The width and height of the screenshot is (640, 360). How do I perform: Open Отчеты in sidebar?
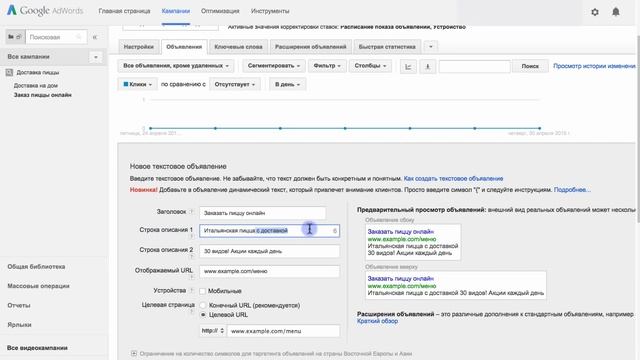tap(19, 305)
